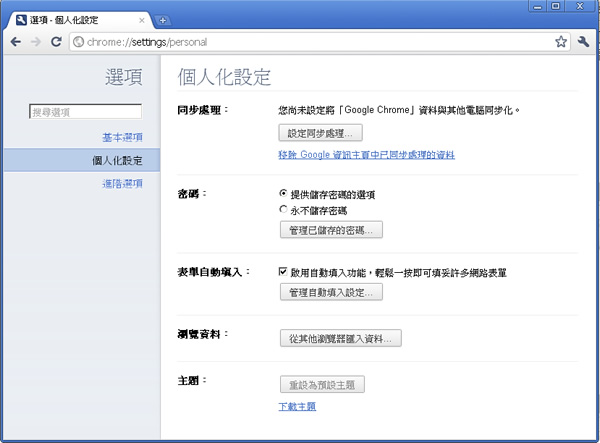Open 基本選項 in the sidebar
This screenshot has height=443, width=600.
tap(122, 136)
